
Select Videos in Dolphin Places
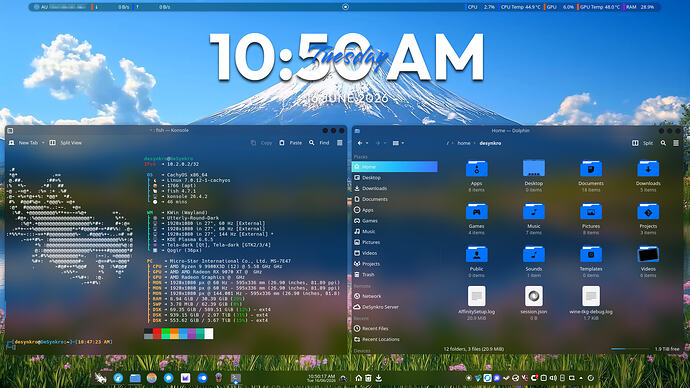(x=395, y=253)
